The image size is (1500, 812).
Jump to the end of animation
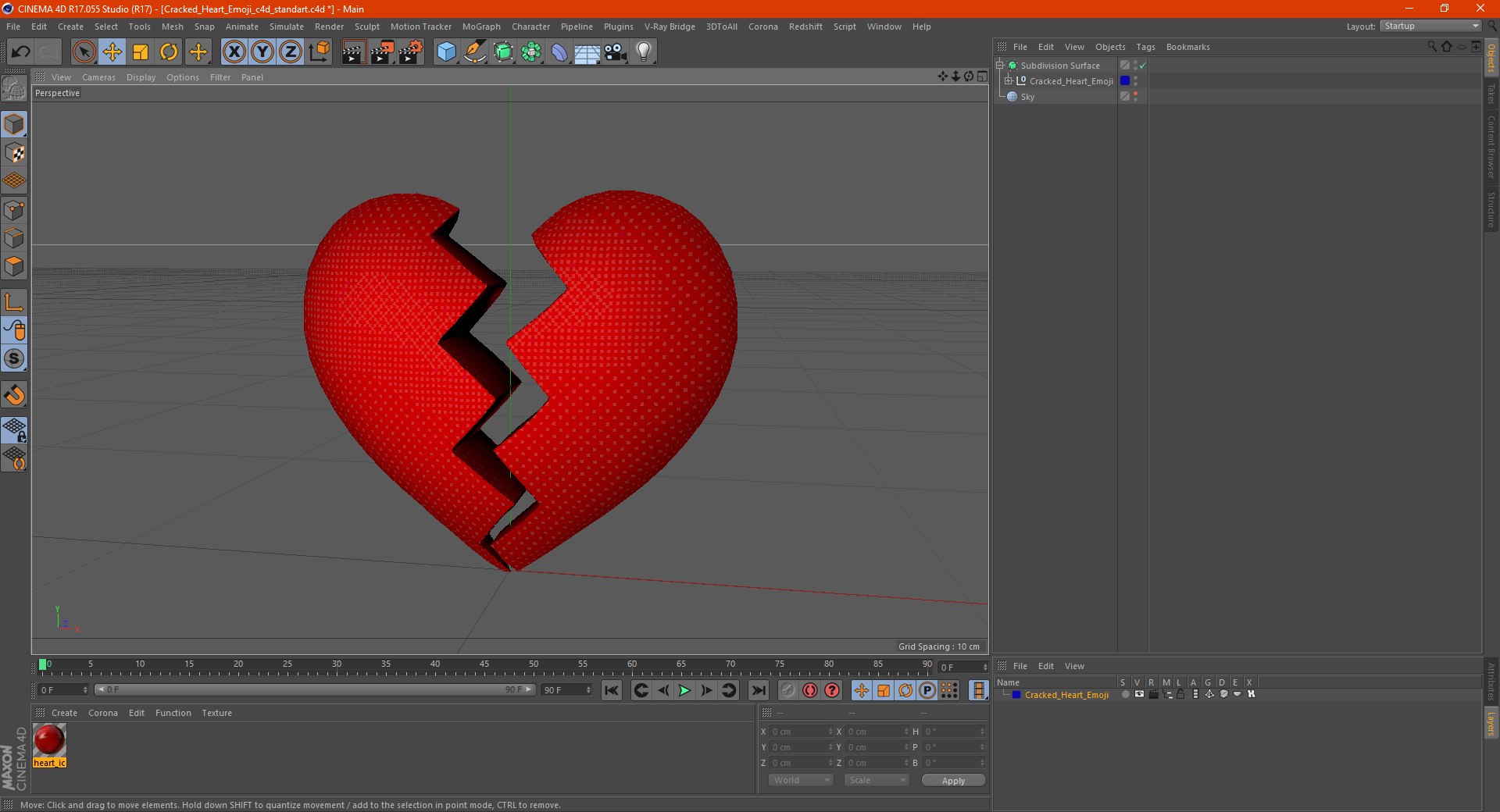758,690
